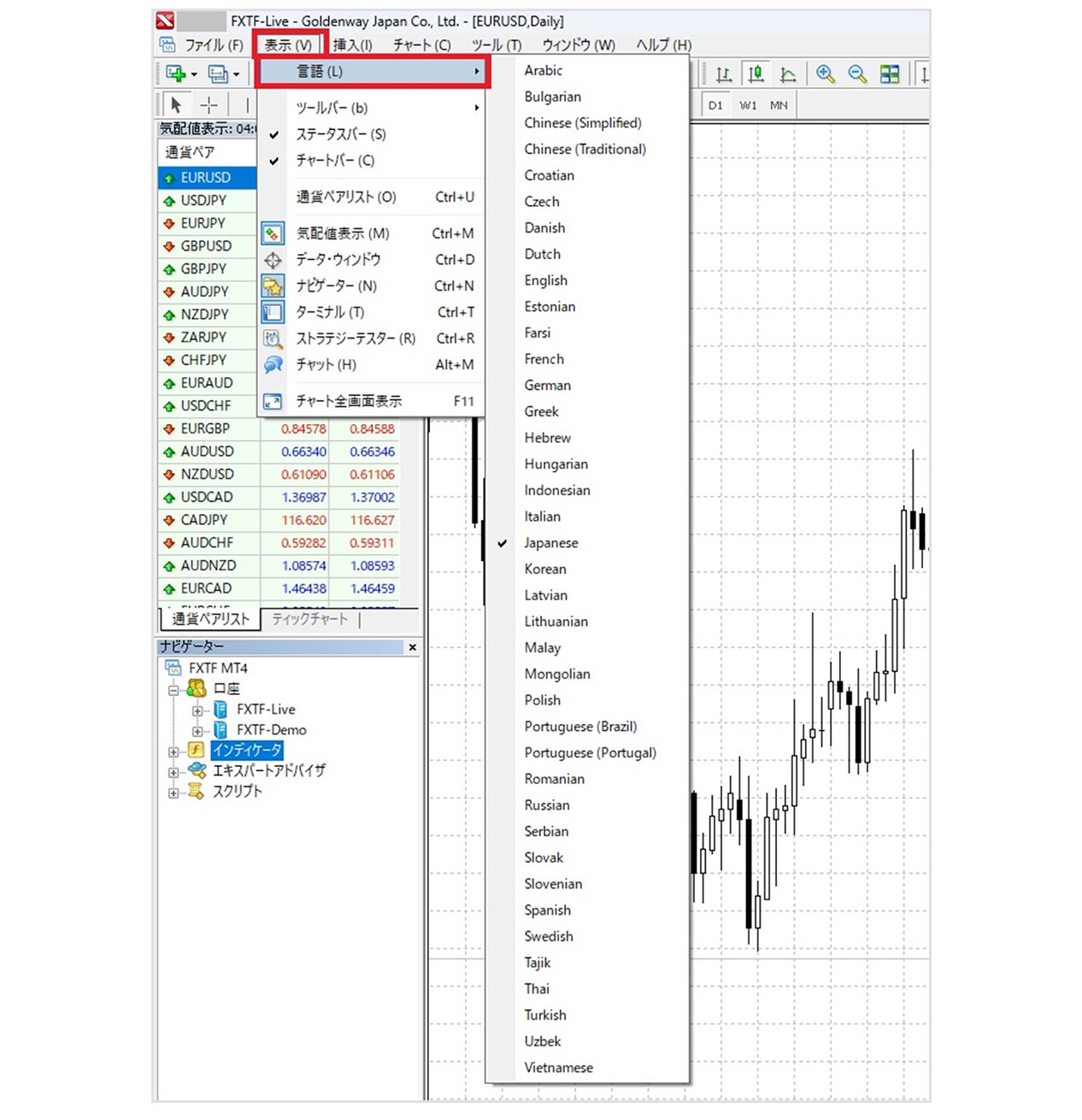Switch to the 通貨ペアリスト tab

click(x=210, y=619)
